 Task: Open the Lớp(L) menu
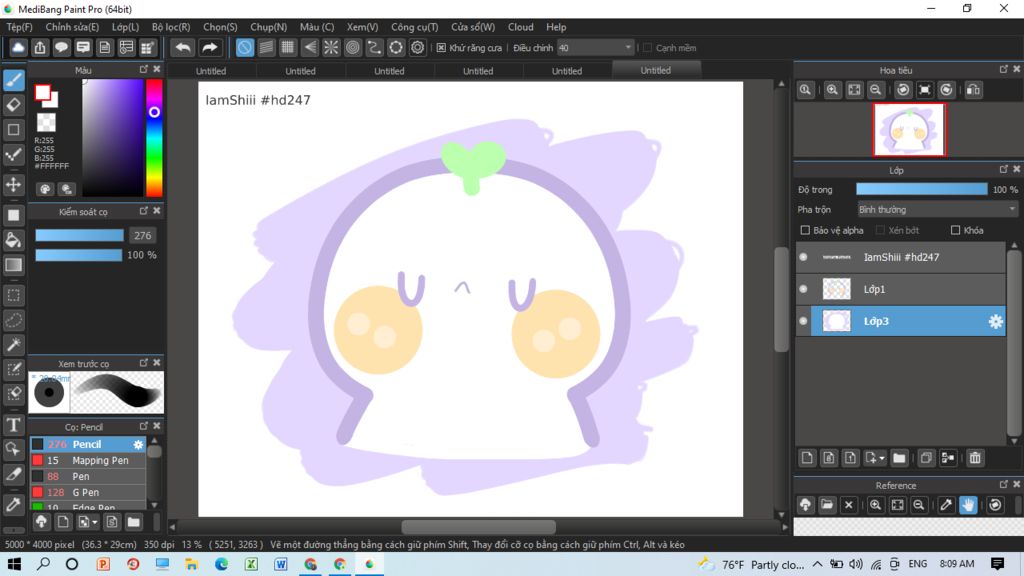(125, 27)
